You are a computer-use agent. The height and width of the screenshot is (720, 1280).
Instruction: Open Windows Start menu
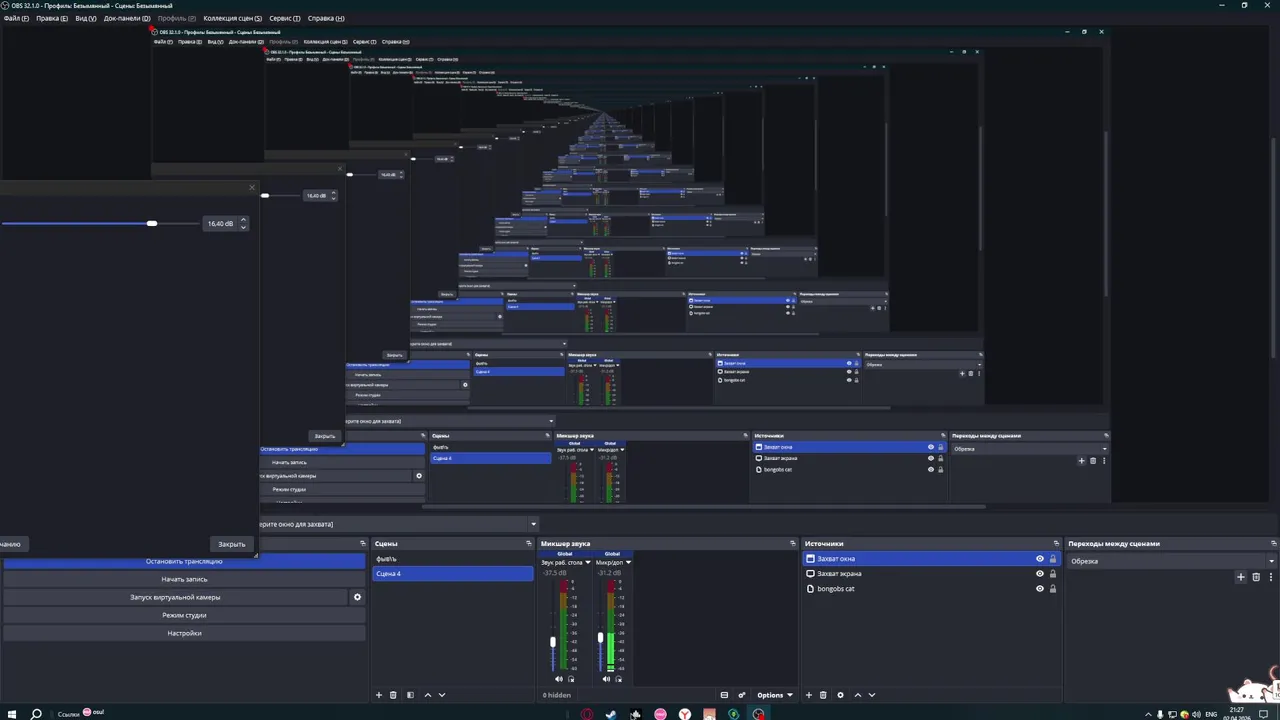(11, 714)
